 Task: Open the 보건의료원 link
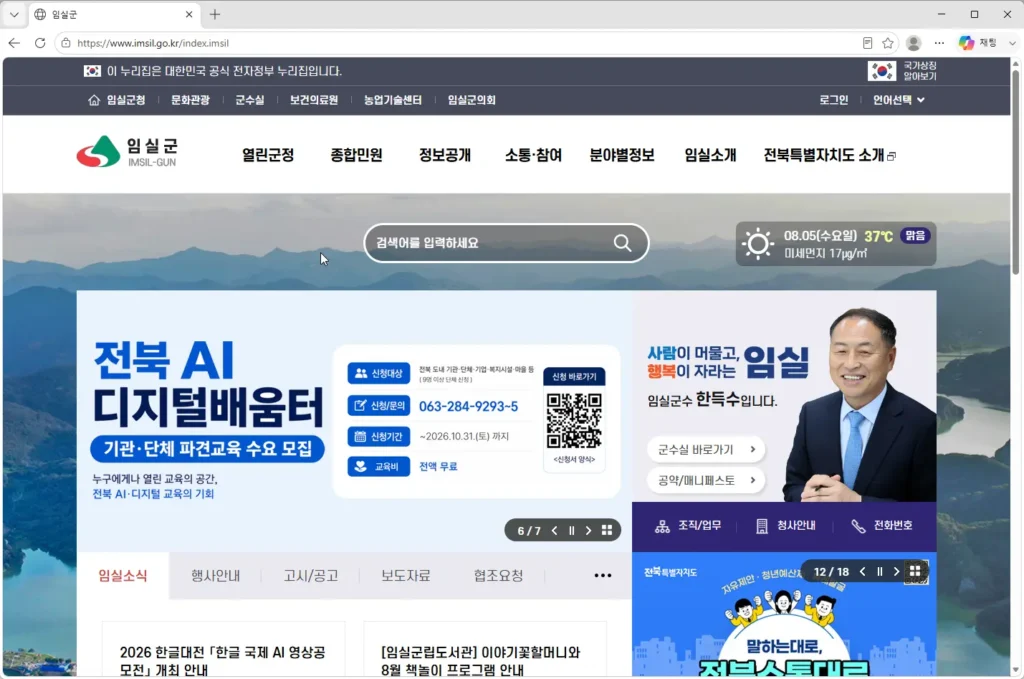coord(314,100)
